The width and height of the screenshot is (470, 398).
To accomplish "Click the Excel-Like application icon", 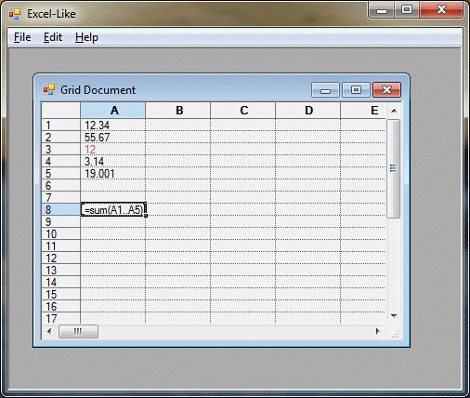I will coord(15,14).
